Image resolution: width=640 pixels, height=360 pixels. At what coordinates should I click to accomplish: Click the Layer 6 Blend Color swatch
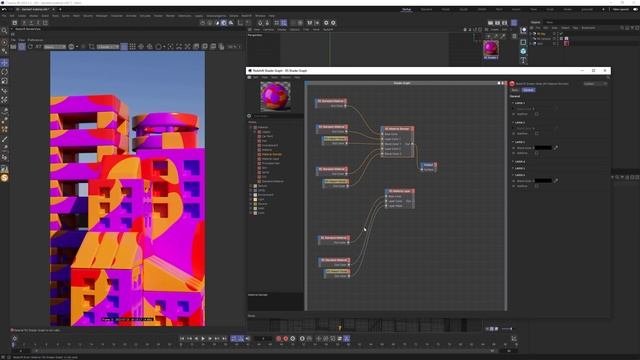[x=543, y=180]
